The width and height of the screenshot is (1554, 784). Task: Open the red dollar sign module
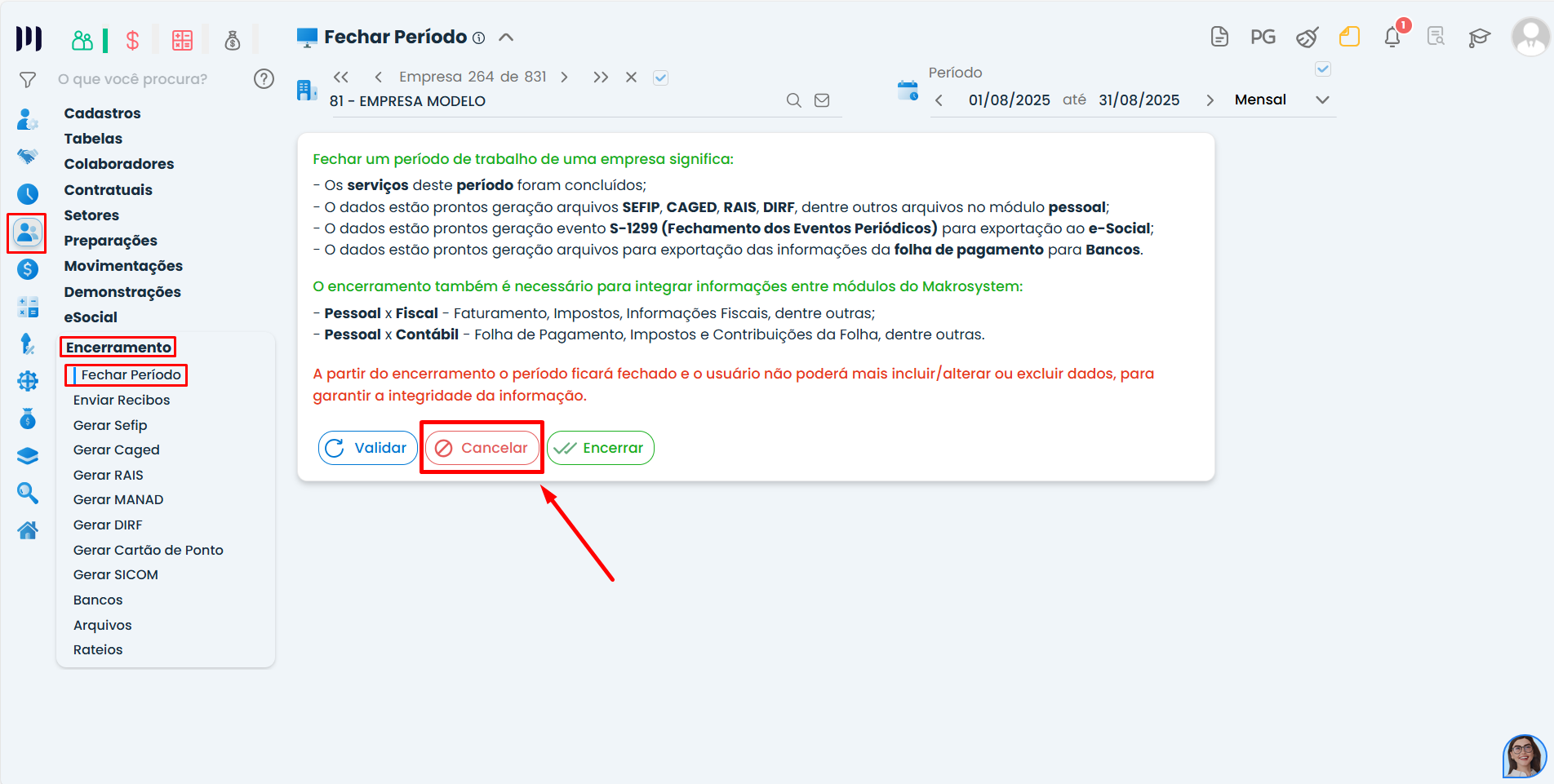tap(132, 40)
